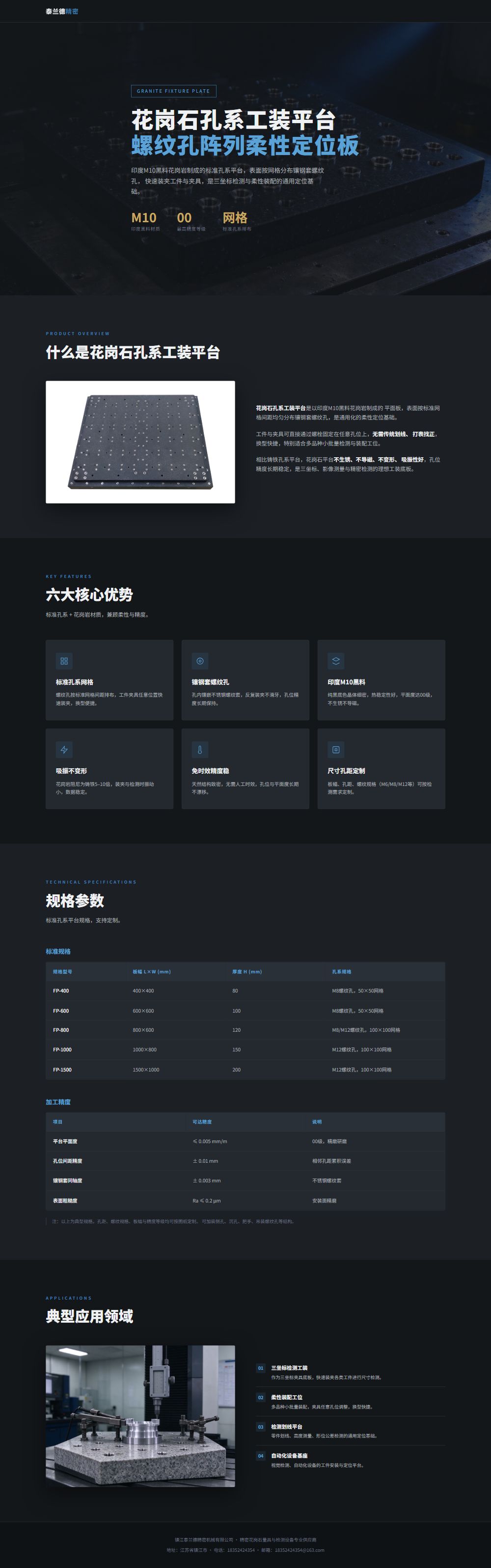This screenshot has width=491, height=1568.
Task: Click the M10 stat in the hero
Action: [x=144, y=218]
